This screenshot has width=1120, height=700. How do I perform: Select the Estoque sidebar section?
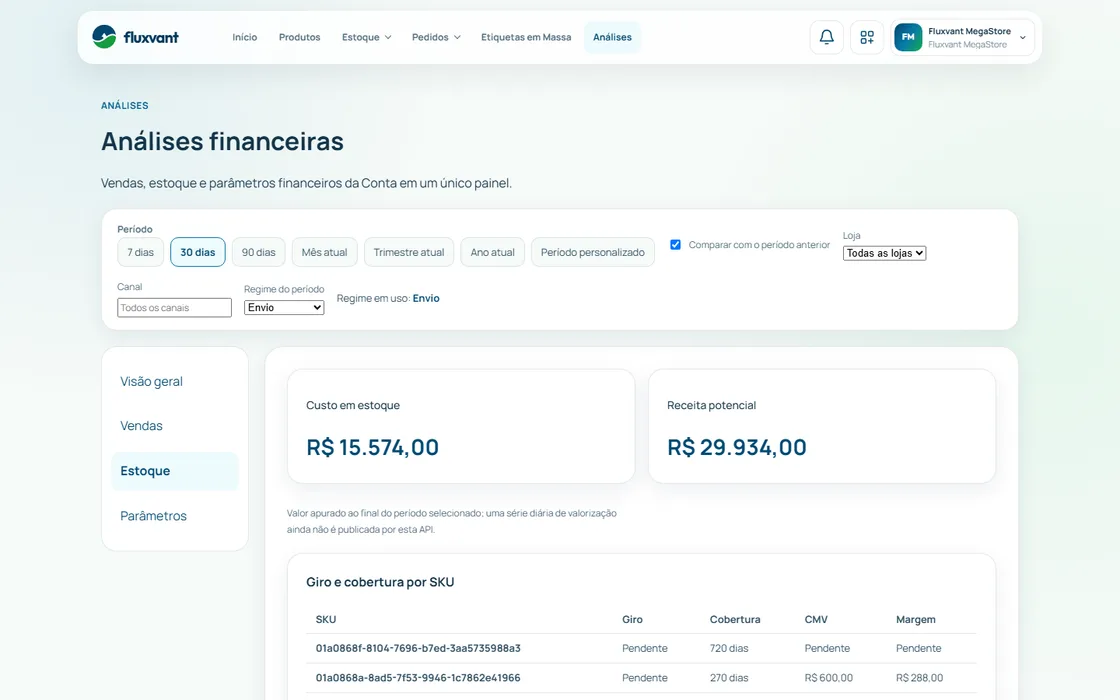click(x=174, y=471)
